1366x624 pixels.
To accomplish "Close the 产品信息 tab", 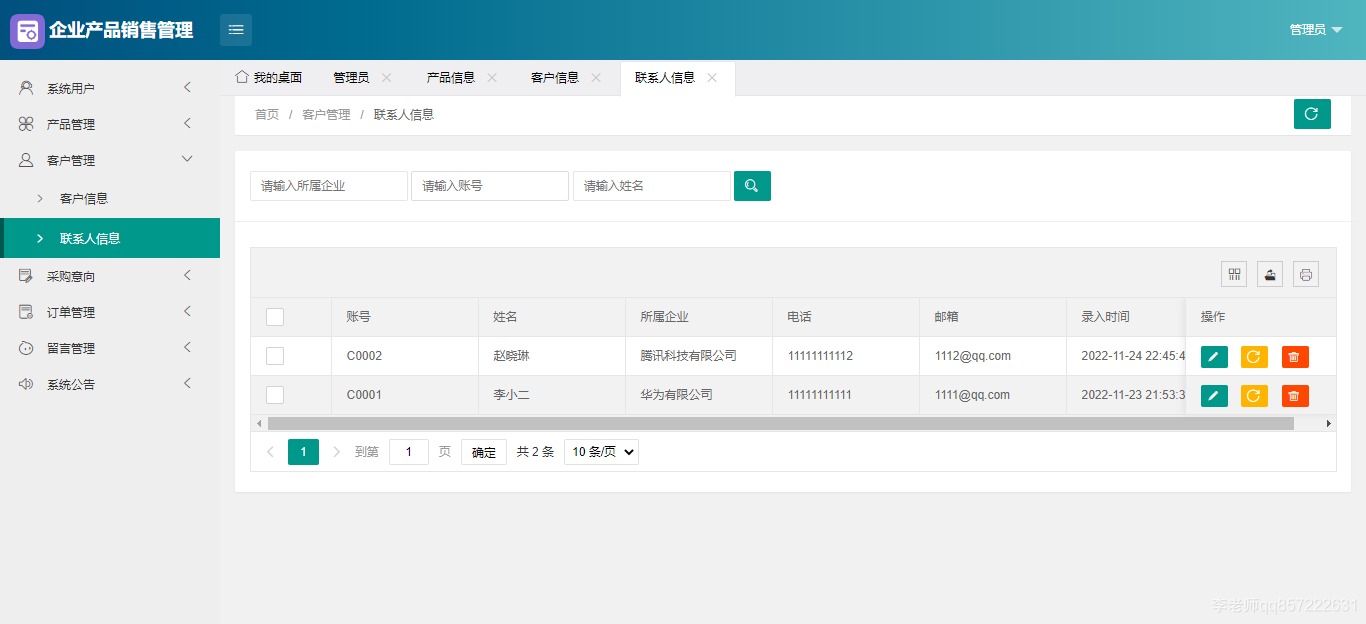I will tap(492, 78).
